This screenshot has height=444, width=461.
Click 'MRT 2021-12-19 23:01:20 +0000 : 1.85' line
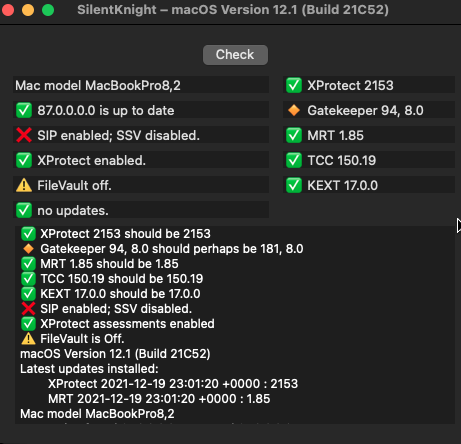(x=159, y=399)
